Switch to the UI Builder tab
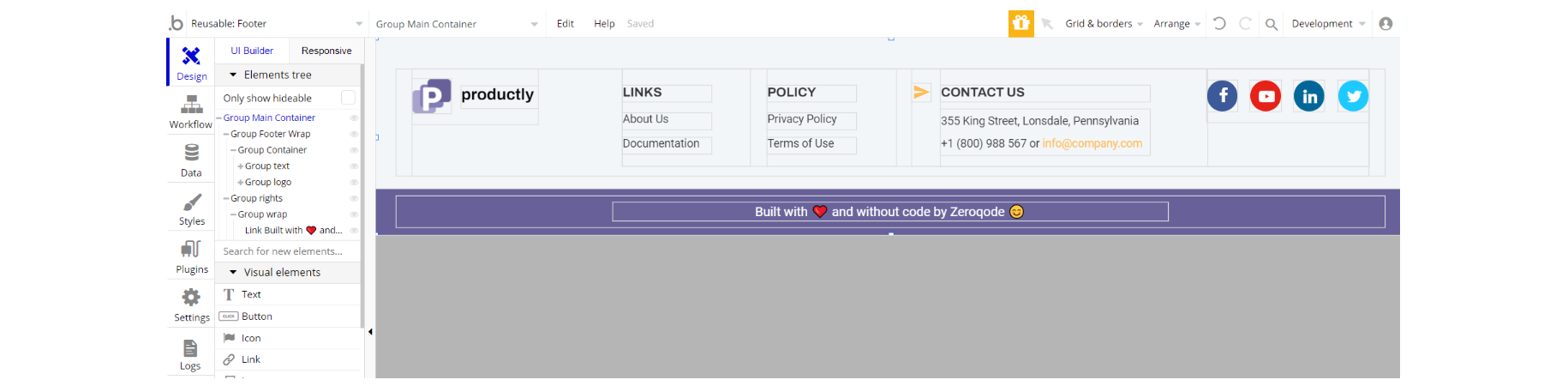Screen dimensions: 1568x386 point(252,51)
